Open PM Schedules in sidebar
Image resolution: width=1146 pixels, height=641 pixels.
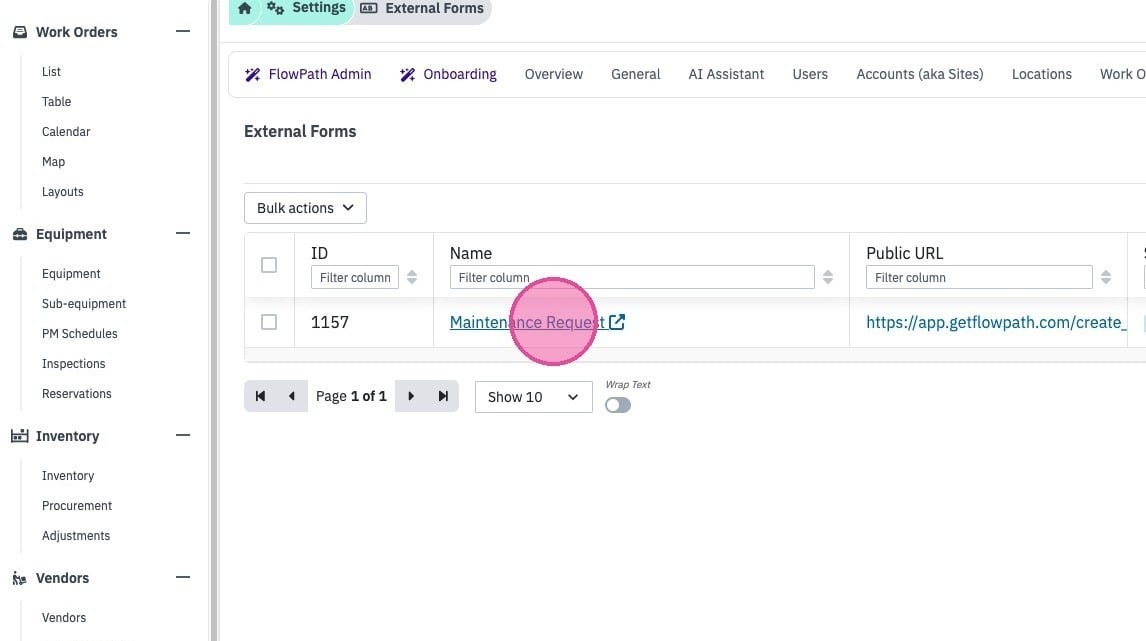pos(79,333)
